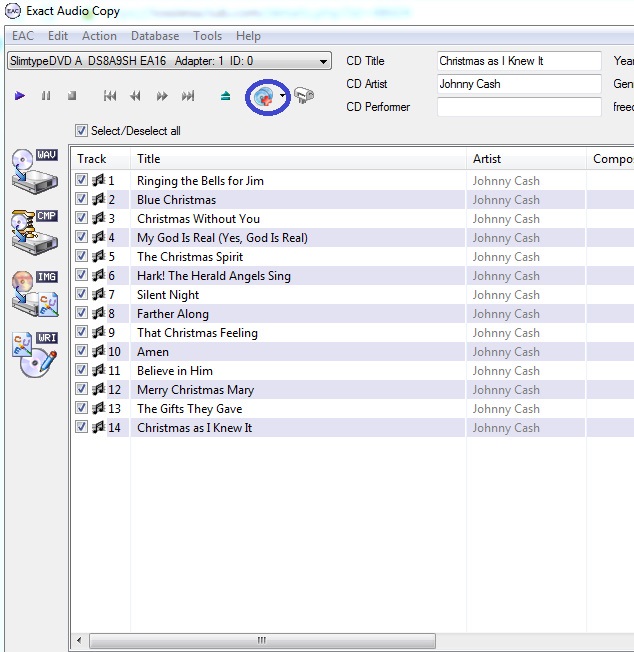Click the empty CD Performer field
The height and width of the screenshot is (652, 634).
click(x=519, y=107)
